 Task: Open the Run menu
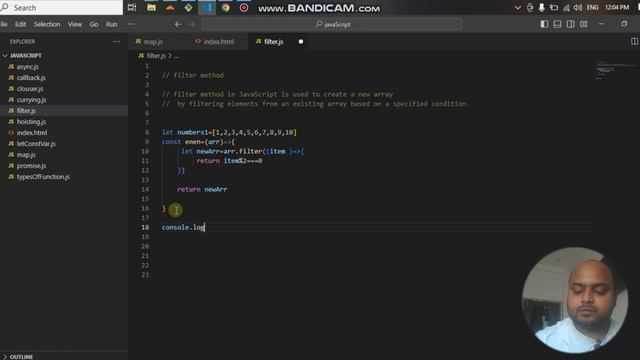111,24
